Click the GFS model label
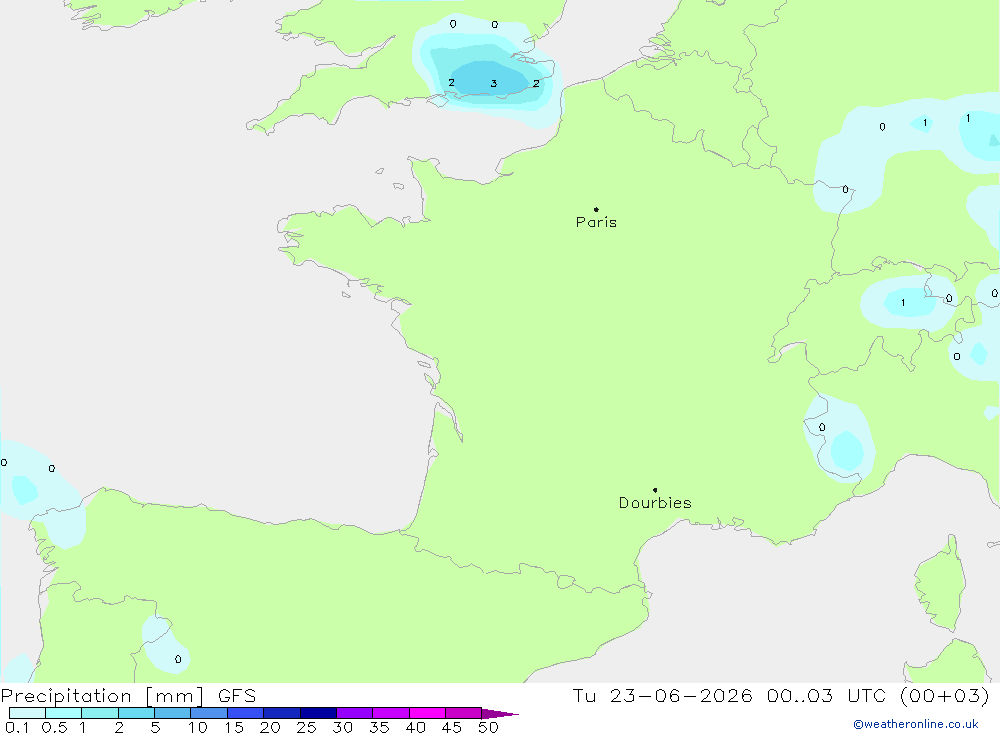Viewport: 1000px width, 733px height. 237,696
